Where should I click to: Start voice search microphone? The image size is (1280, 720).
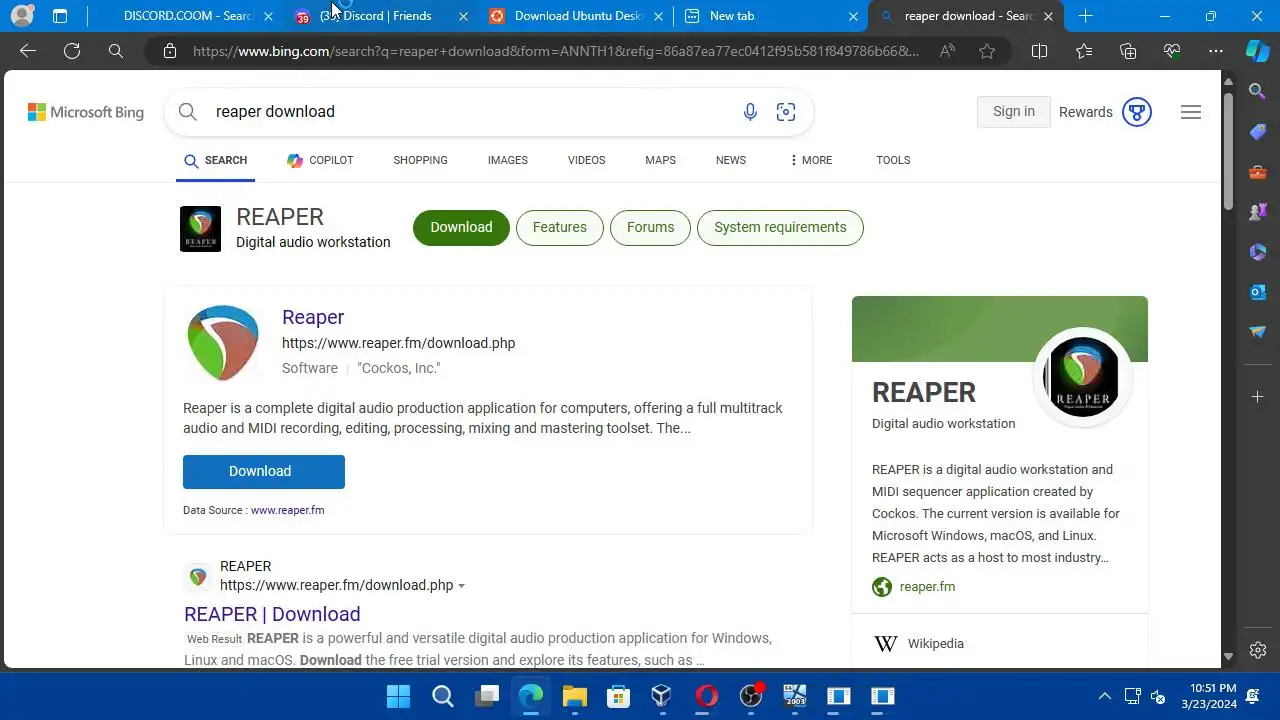pyautogui.click(x=750, y=112)
